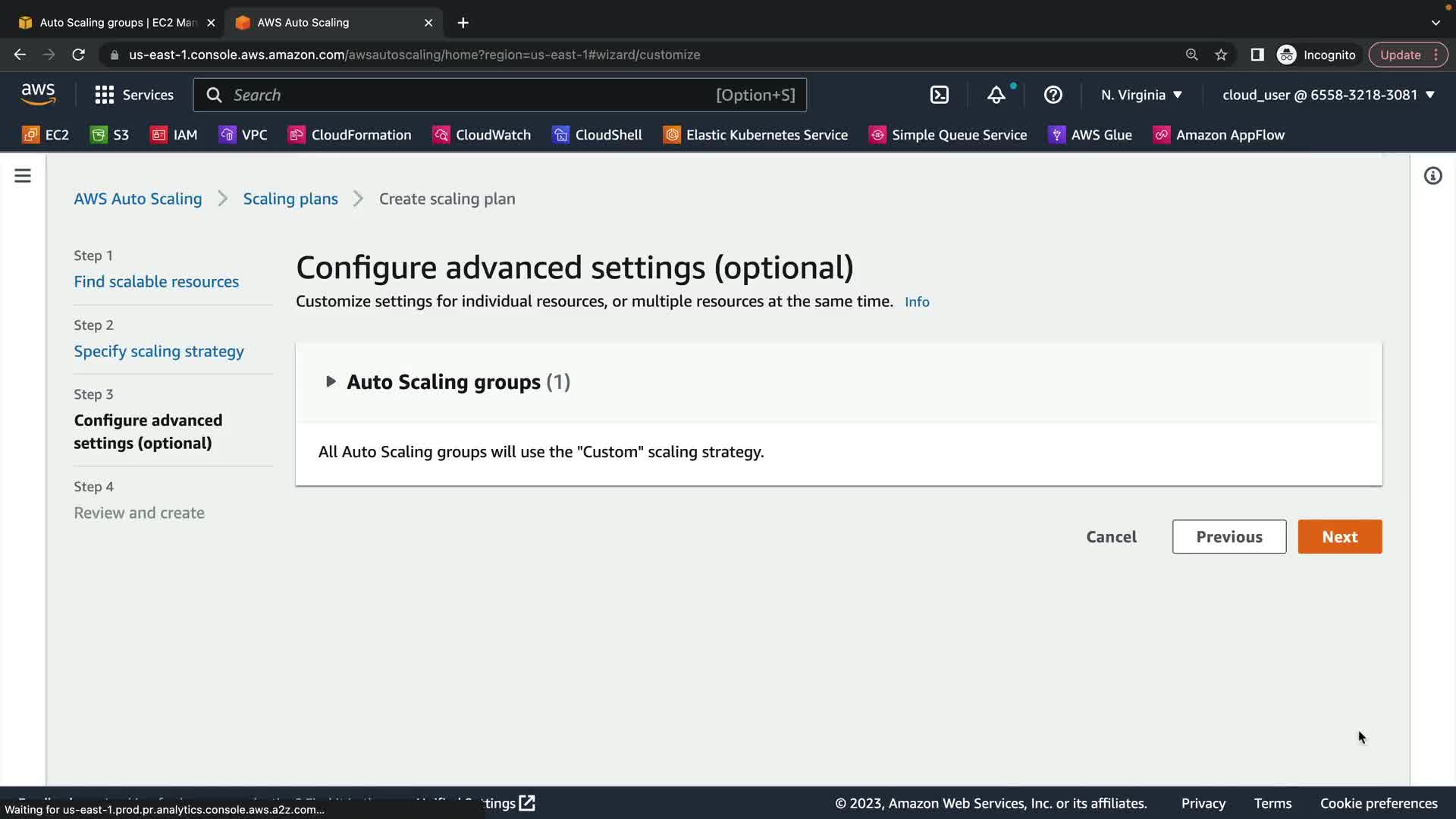1456x819 pixels.
Task: Open the hamburger side navigation menu
Action: [23, 176]
